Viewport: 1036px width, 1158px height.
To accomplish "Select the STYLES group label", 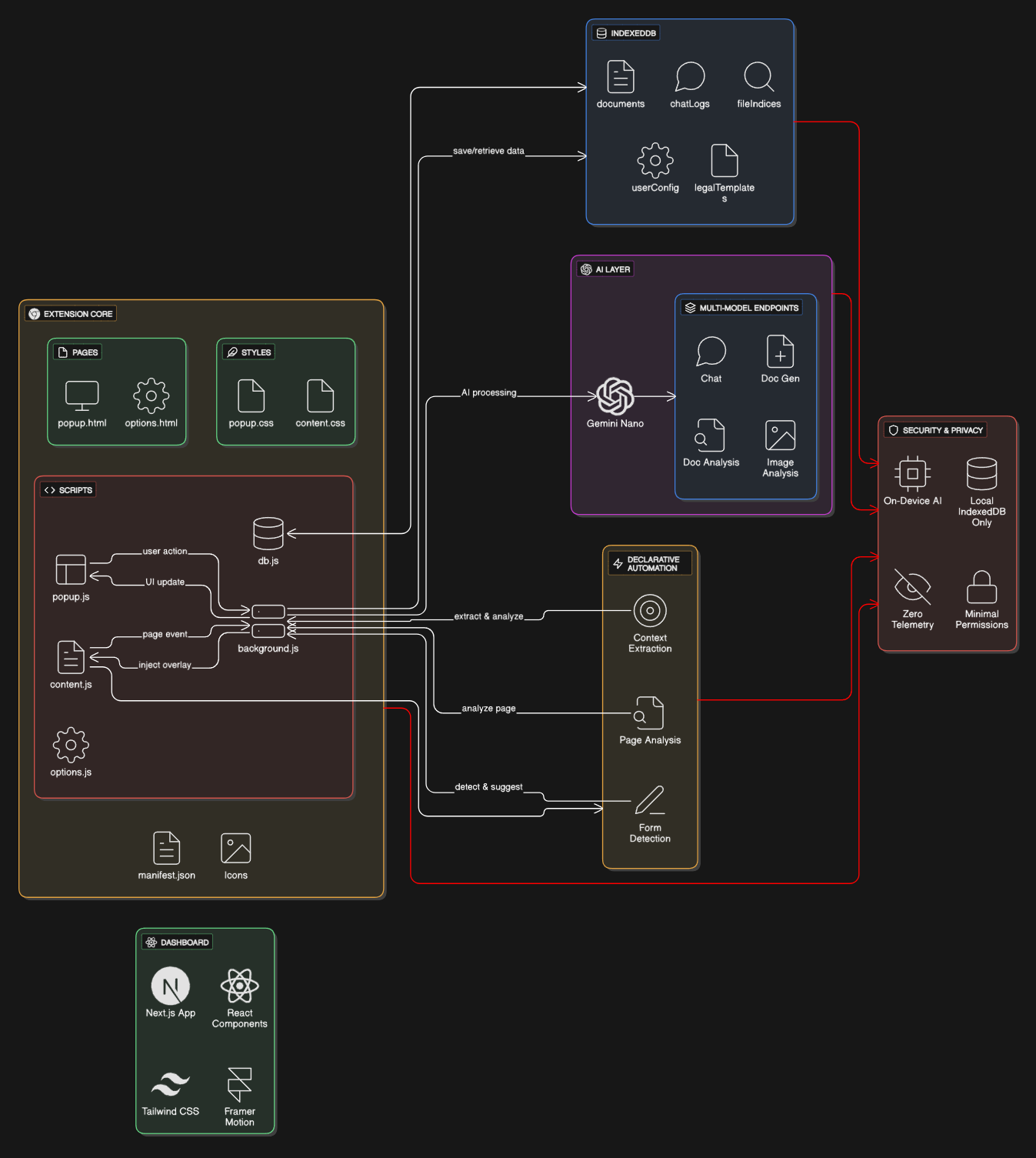I will point(249,352).
